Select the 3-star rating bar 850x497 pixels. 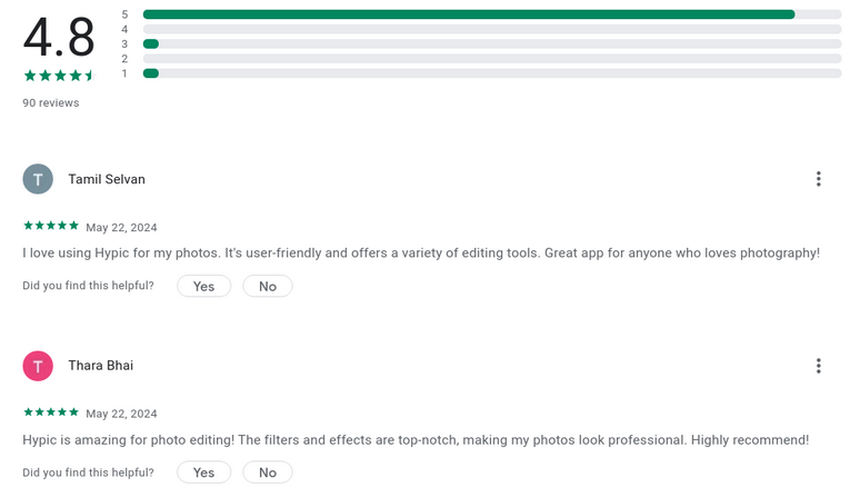click(x=492, y=44)
